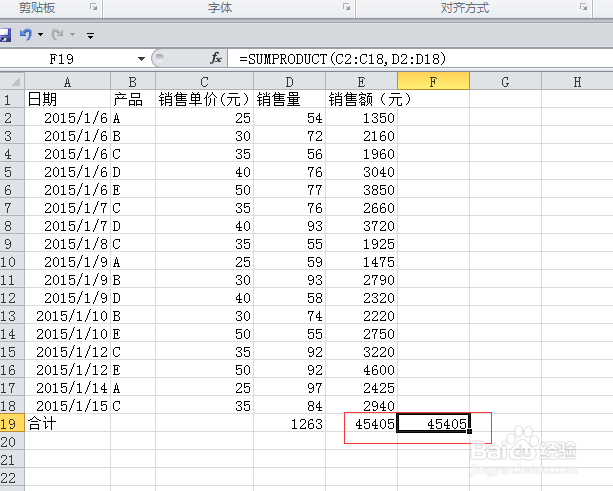Open Customize Quick Access Toolbar dropdown

click(x=90, y=36)
